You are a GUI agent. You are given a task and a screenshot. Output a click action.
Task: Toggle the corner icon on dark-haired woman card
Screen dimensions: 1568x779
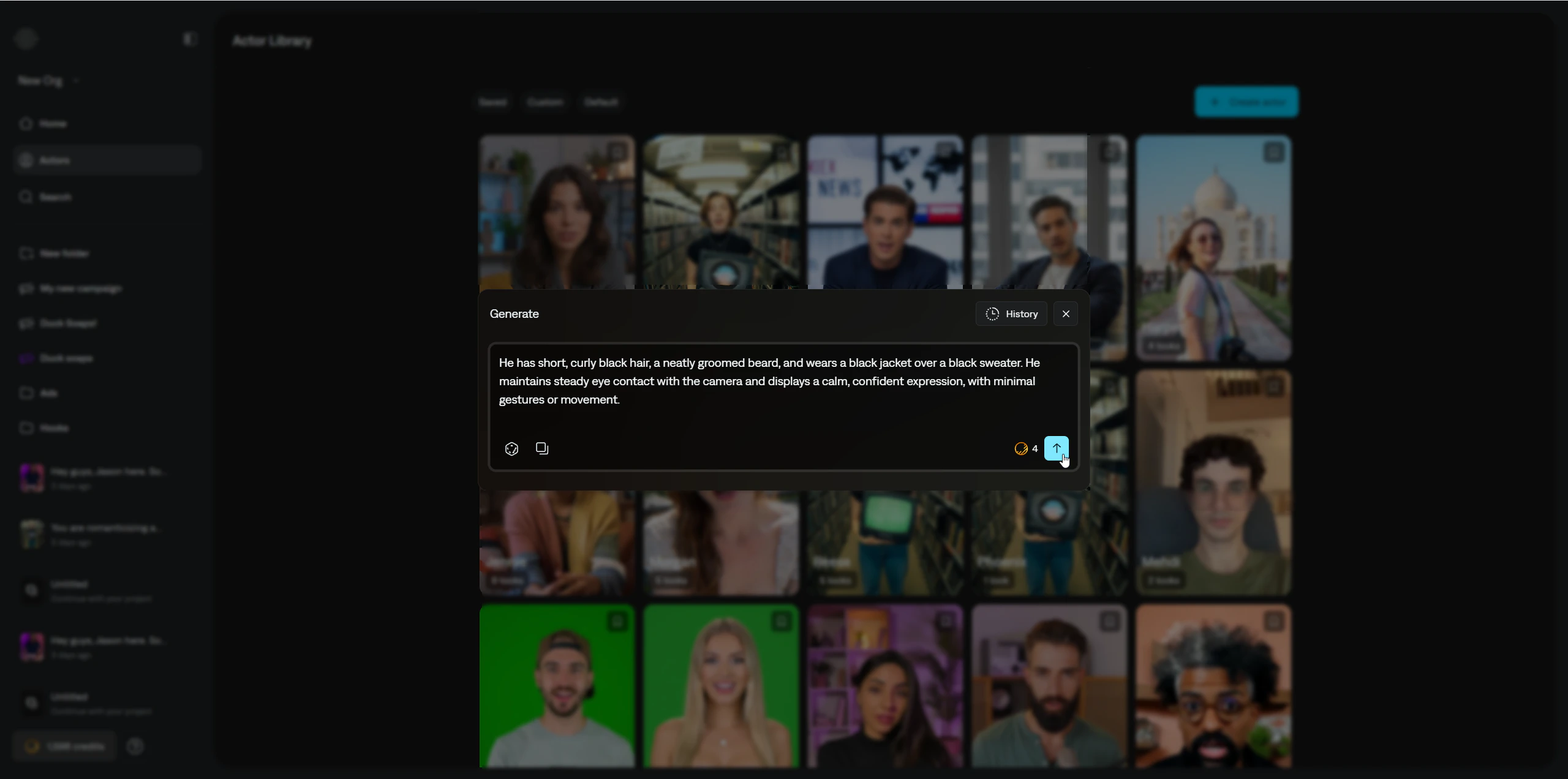click(x=617, y=152)
